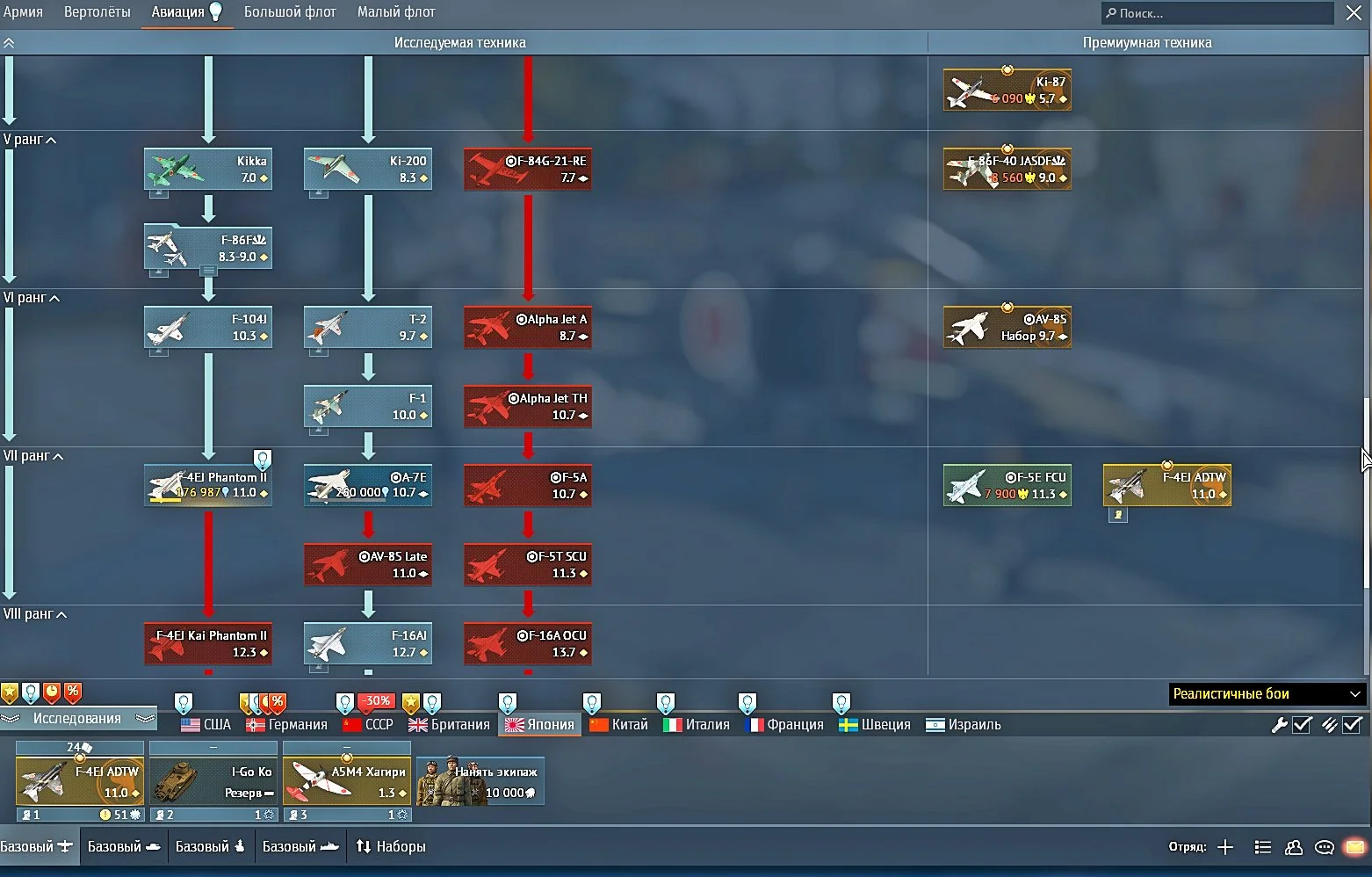
Task: Switch to the Вертолёты tab
Action: pos(97,12)
